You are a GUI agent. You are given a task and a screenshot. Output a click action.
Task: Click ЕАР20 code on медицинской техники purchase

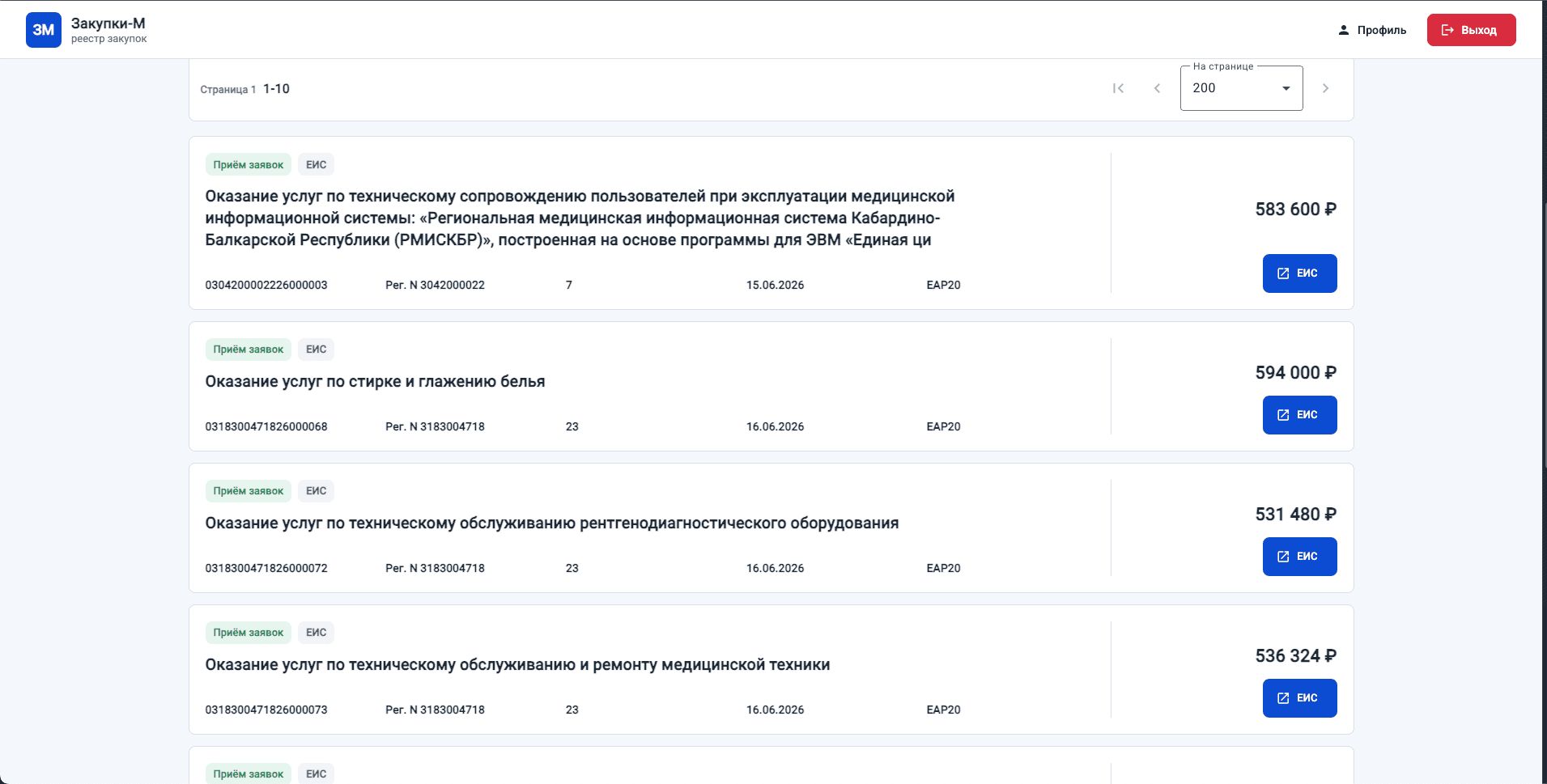point(943,710)
